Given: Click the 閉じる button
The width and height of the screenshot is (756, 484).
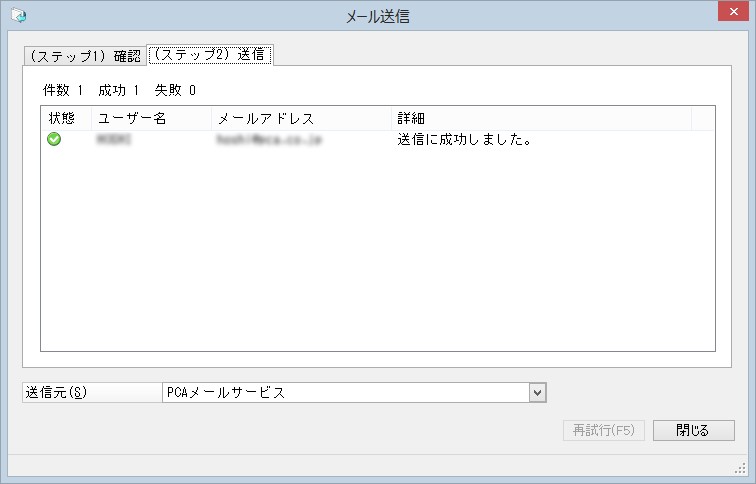Looking at the screenshot, I should coord(694,430).
